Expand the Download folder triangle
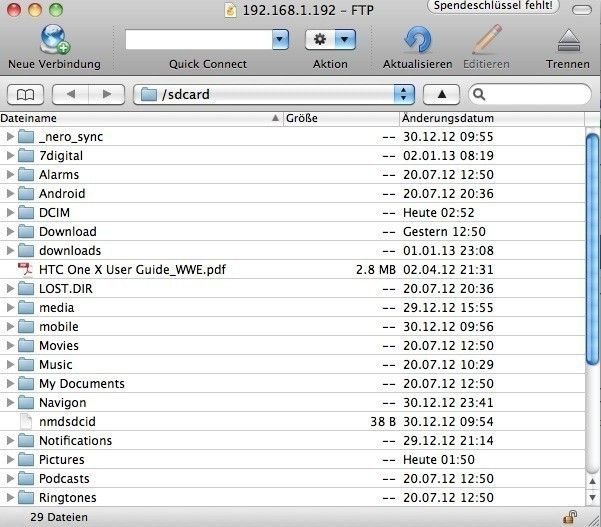Screen dimensions: 601x527 pyautogui.click(x=10, y=231)
